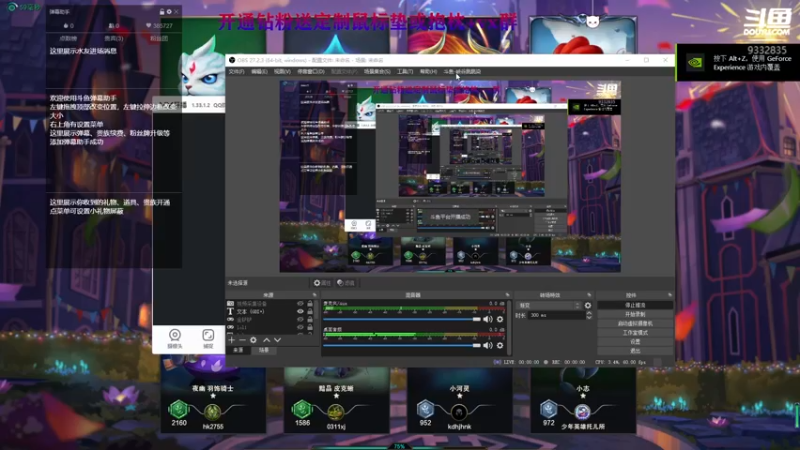Toggle eye icon of third source row
Viewport: 800px width, 450px height.
pyautogui.click(x=300, y=319)
